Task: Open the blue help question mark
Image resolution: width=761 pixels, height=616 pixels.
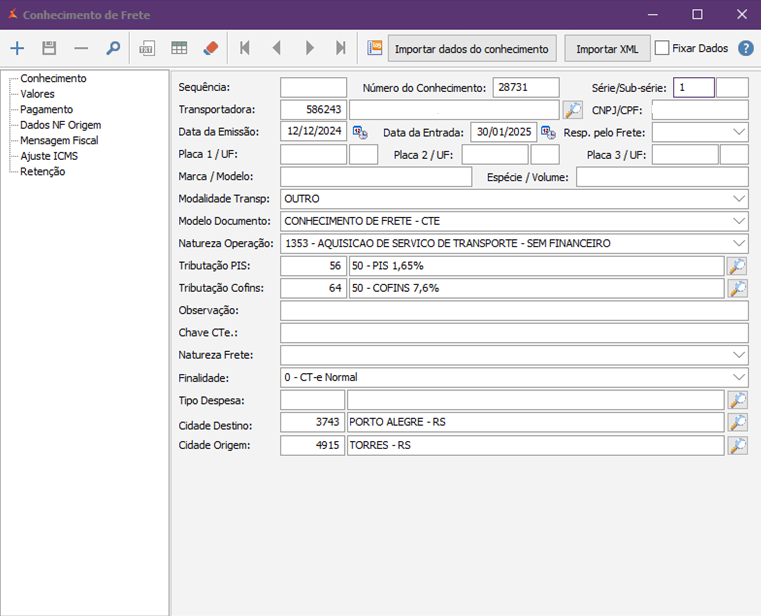Action: coord(746,48)
